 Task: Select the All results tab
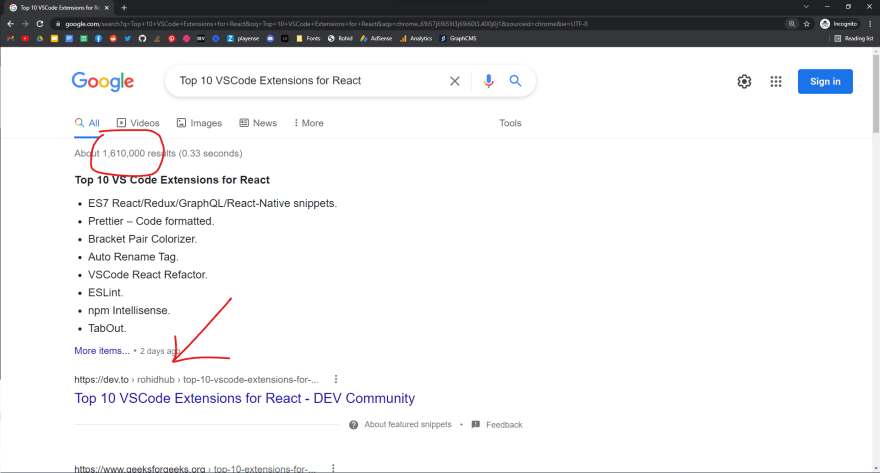pyautogui.click(x=87, y=123)
